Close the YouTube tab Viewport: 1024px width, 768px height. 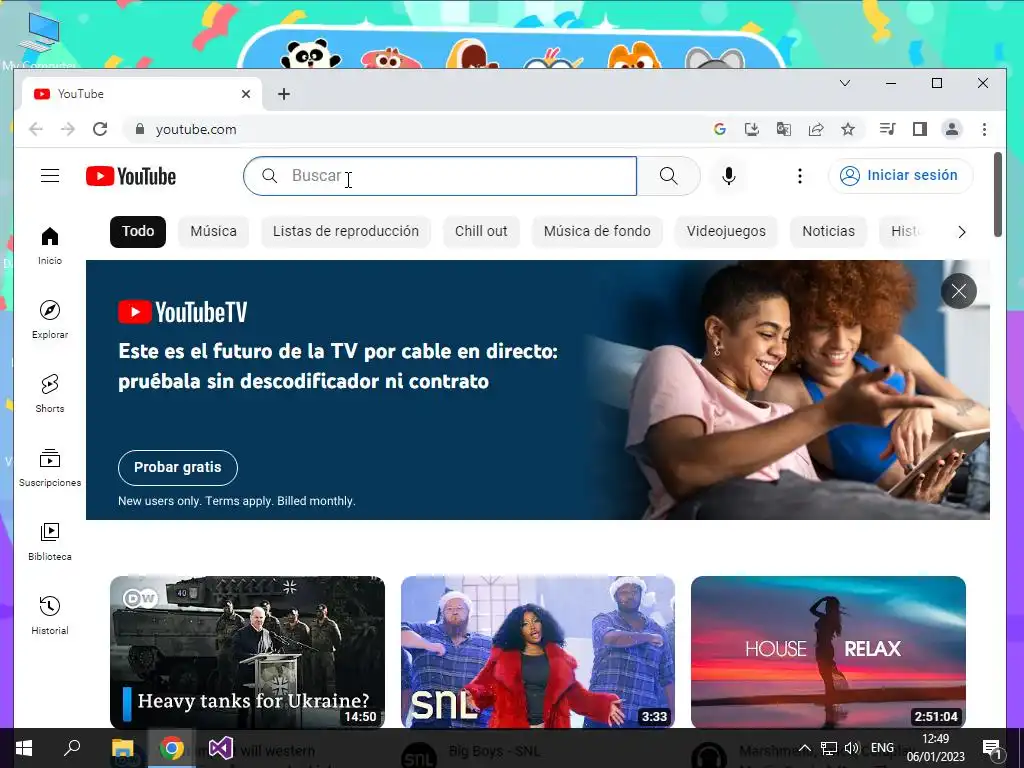(246, 94)
